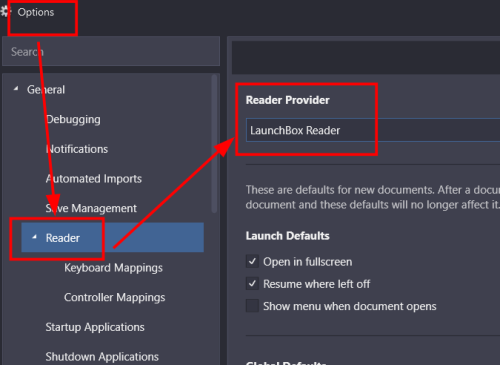500x365 pixels.
Task: Click the Options window title
Action: click(36, 12)
